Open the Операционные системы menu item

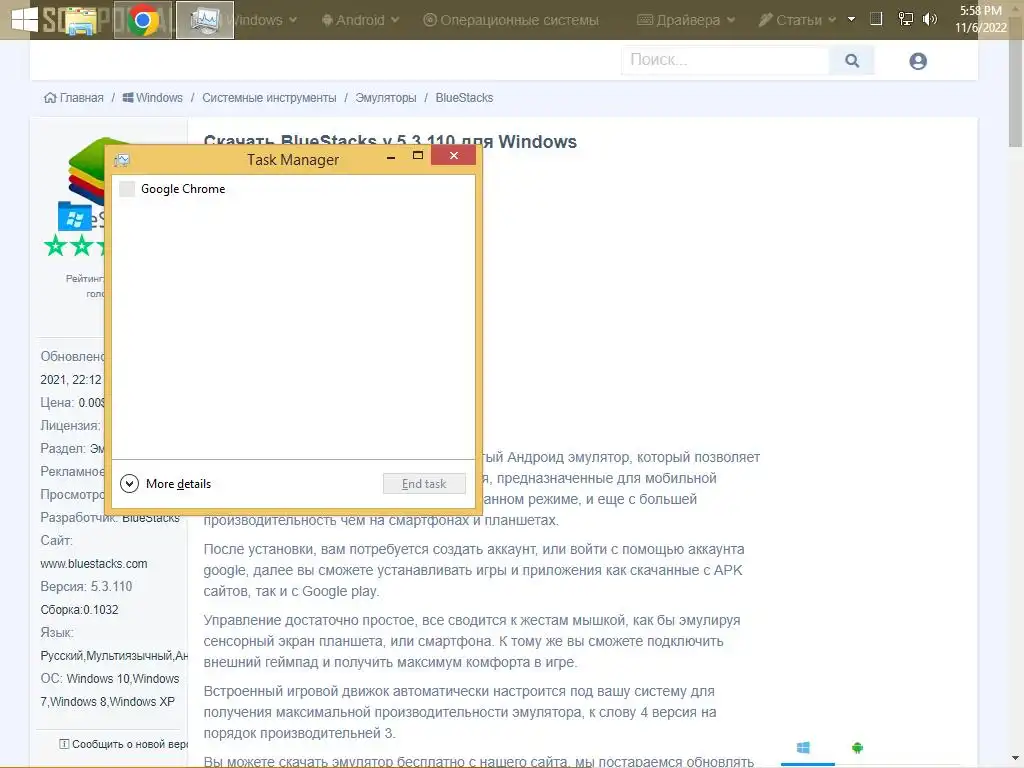[x=511, y=20]
